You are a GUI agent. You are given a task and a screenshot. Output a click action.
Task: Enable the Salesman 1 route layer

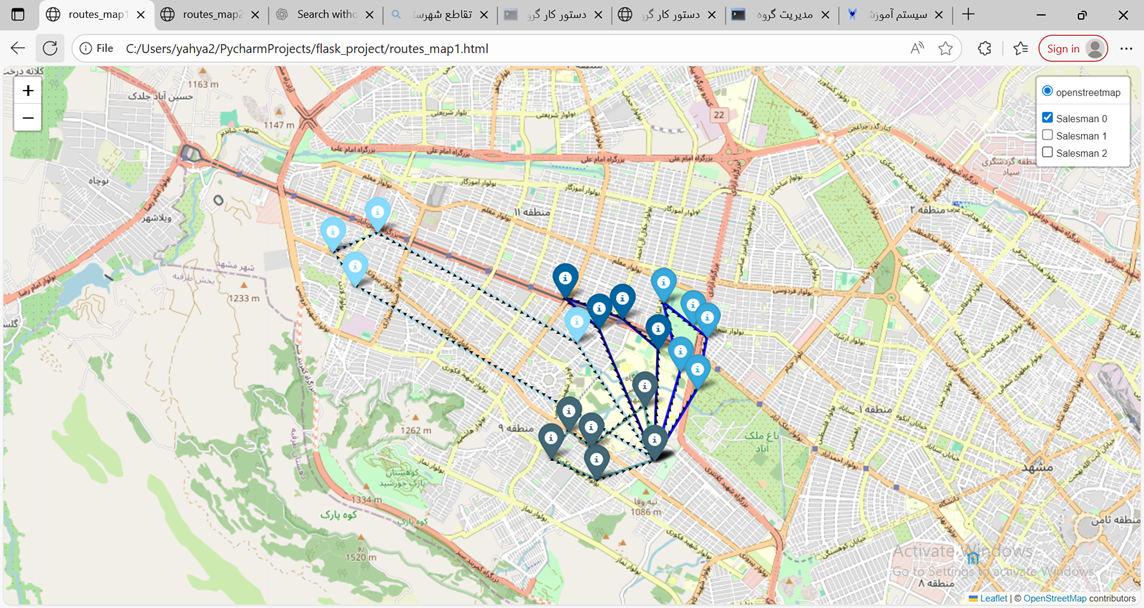point(1047,135)
